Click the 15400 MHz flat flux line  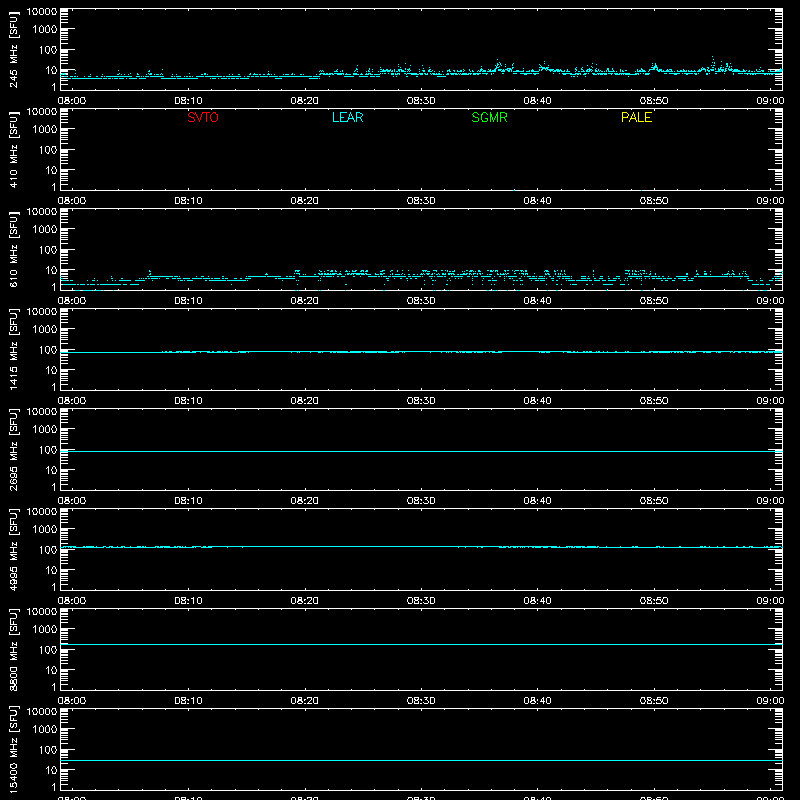pos(421,761)
